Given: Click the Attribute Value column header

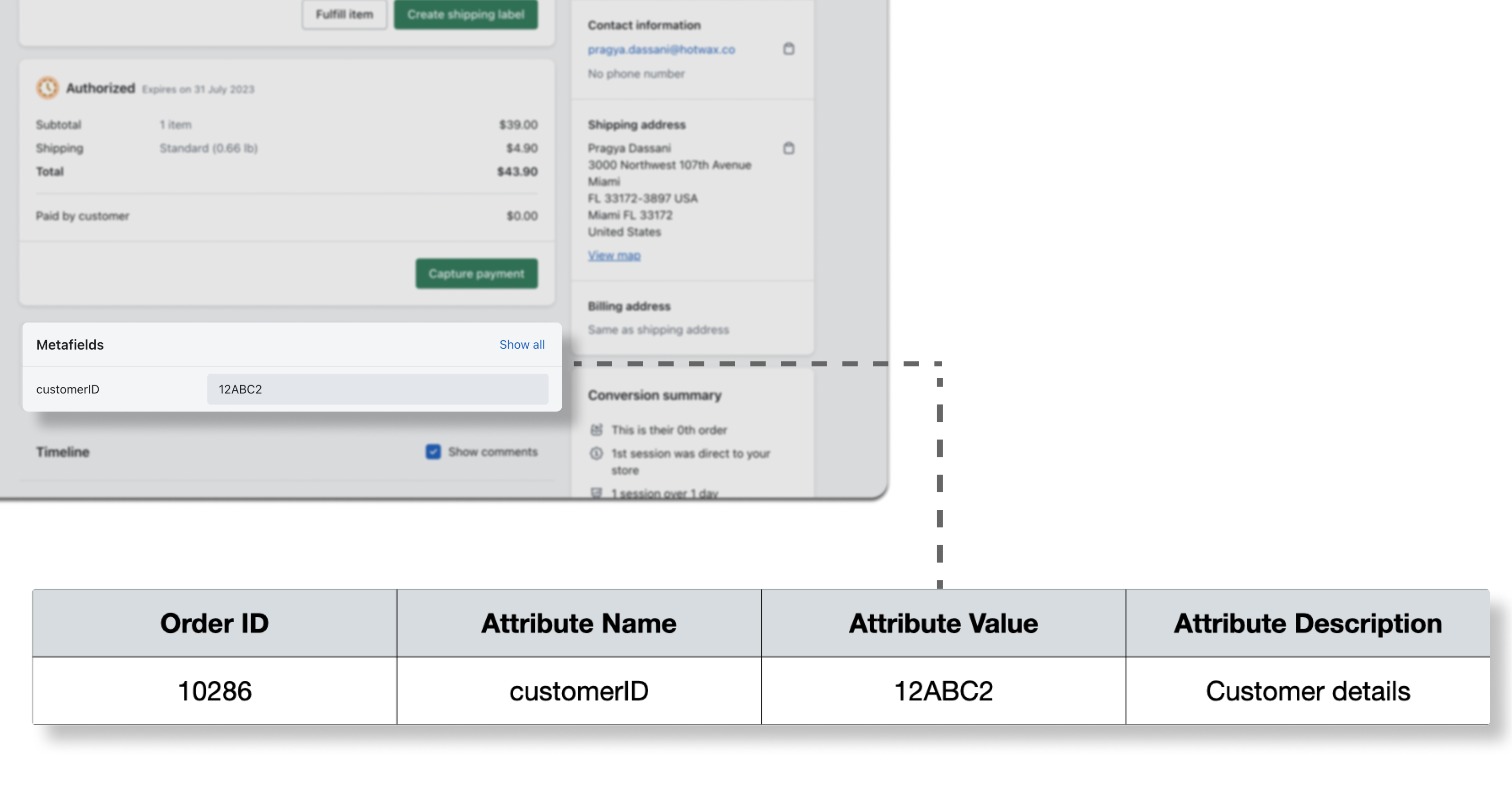Looking at the screenshot, I should point(943,623).
